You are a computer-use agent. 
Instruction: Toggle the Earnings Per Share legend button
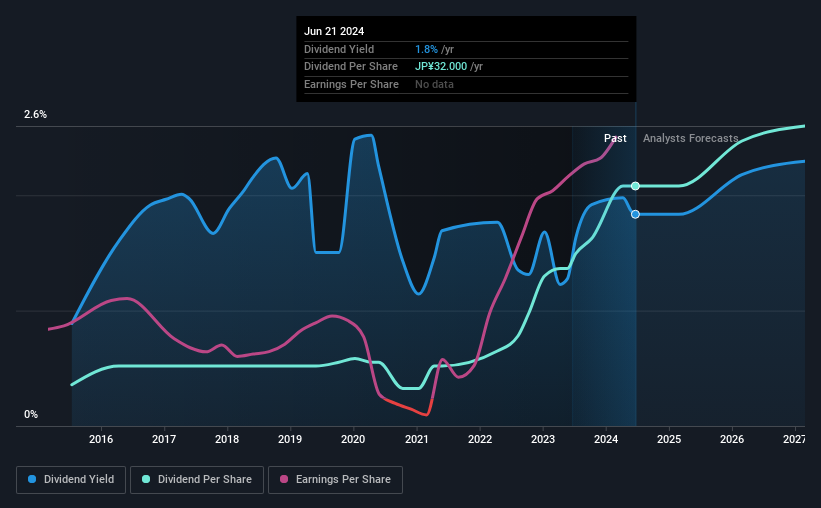click(335, 480)
